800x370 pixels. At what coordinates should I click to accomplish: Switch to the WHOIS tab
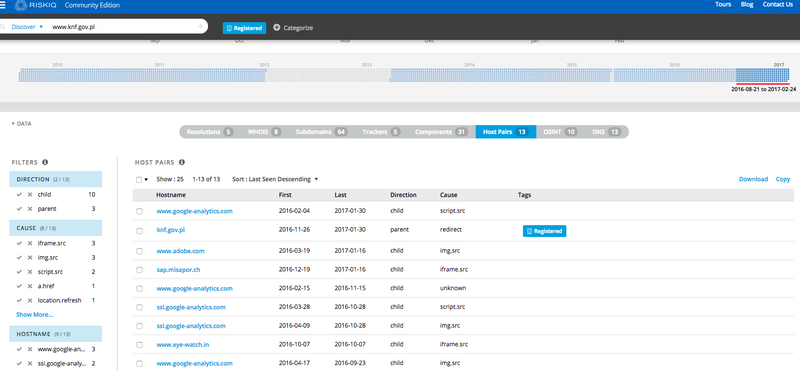click(264, 132)
